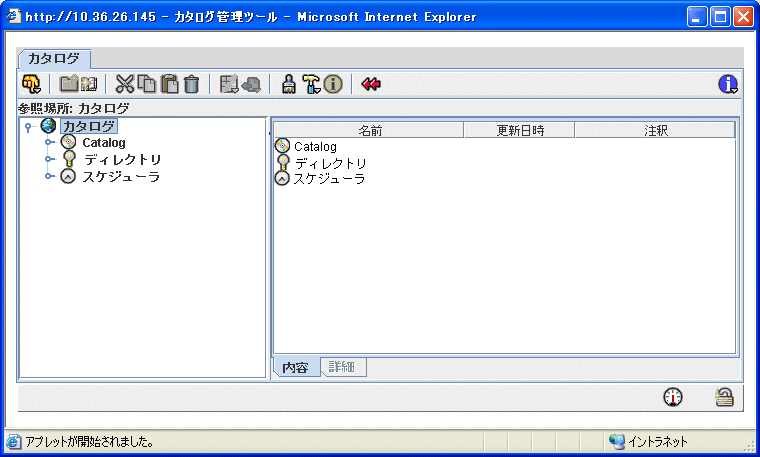Expand the スケジューラ node in tree

[49, 176]
